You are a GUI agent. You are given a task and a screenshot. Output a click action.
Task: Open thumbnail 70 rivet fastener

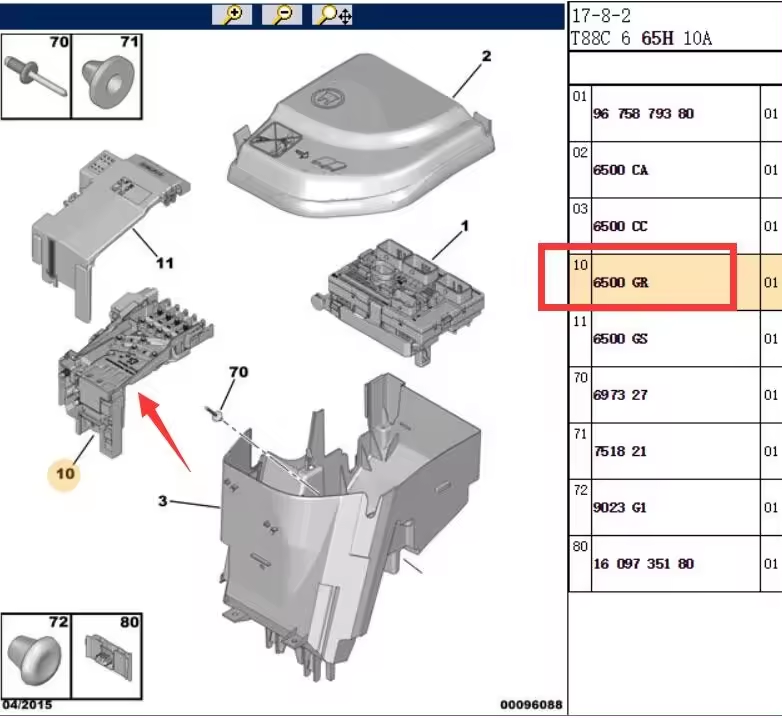[x=36, y=76]
